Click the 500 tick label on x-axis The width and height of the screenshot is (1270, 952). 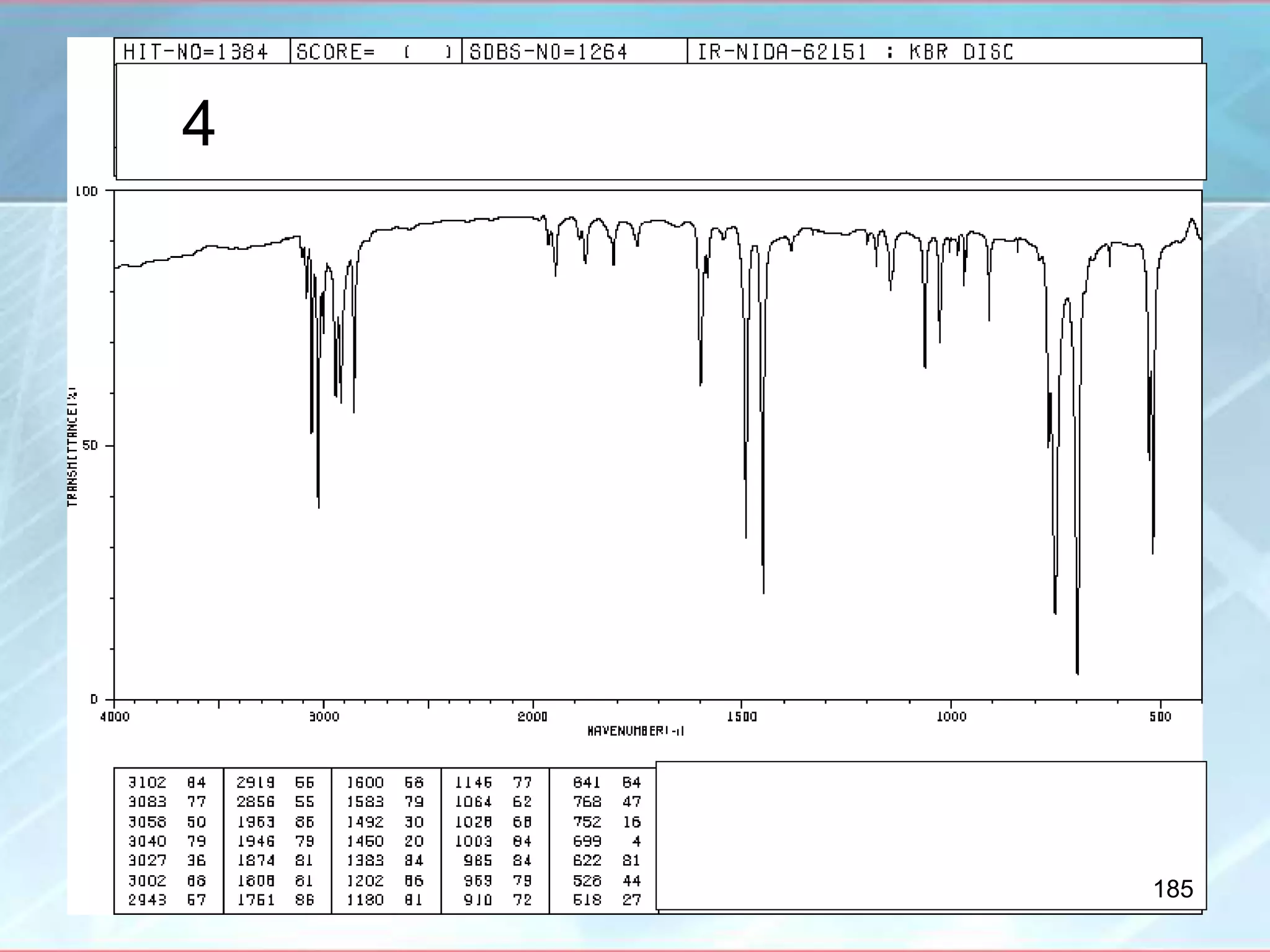(1160, 717)
